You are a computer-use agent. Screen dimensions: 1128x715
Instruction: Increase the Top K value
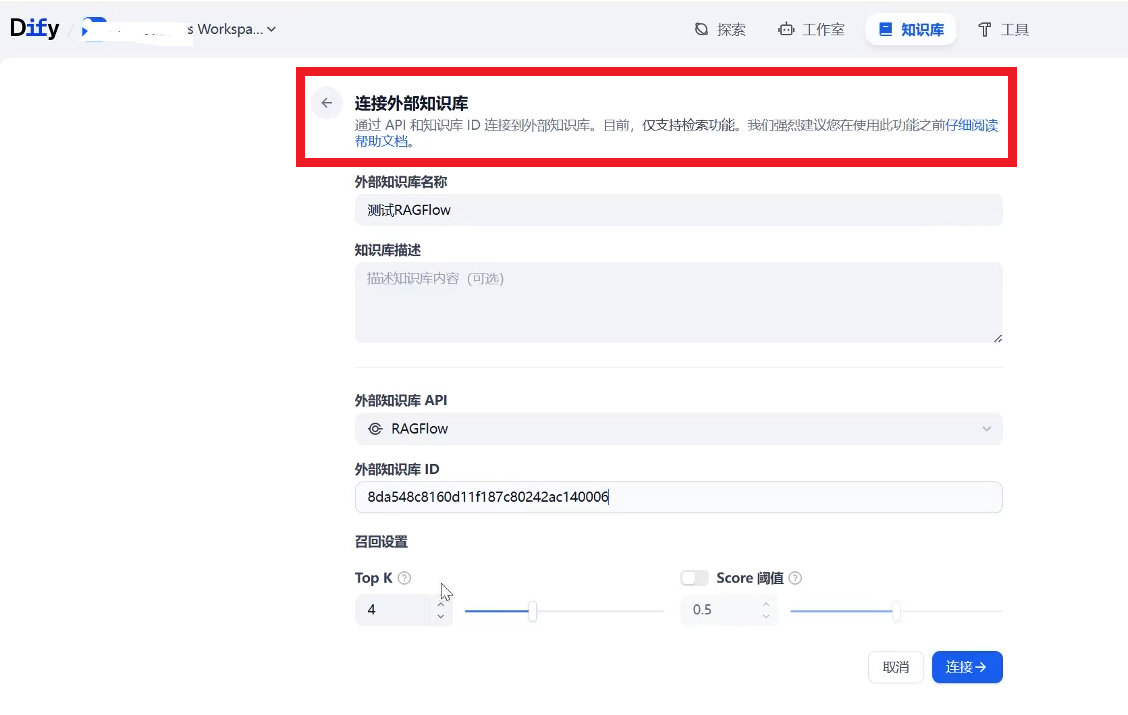click(x=441, y=604)
